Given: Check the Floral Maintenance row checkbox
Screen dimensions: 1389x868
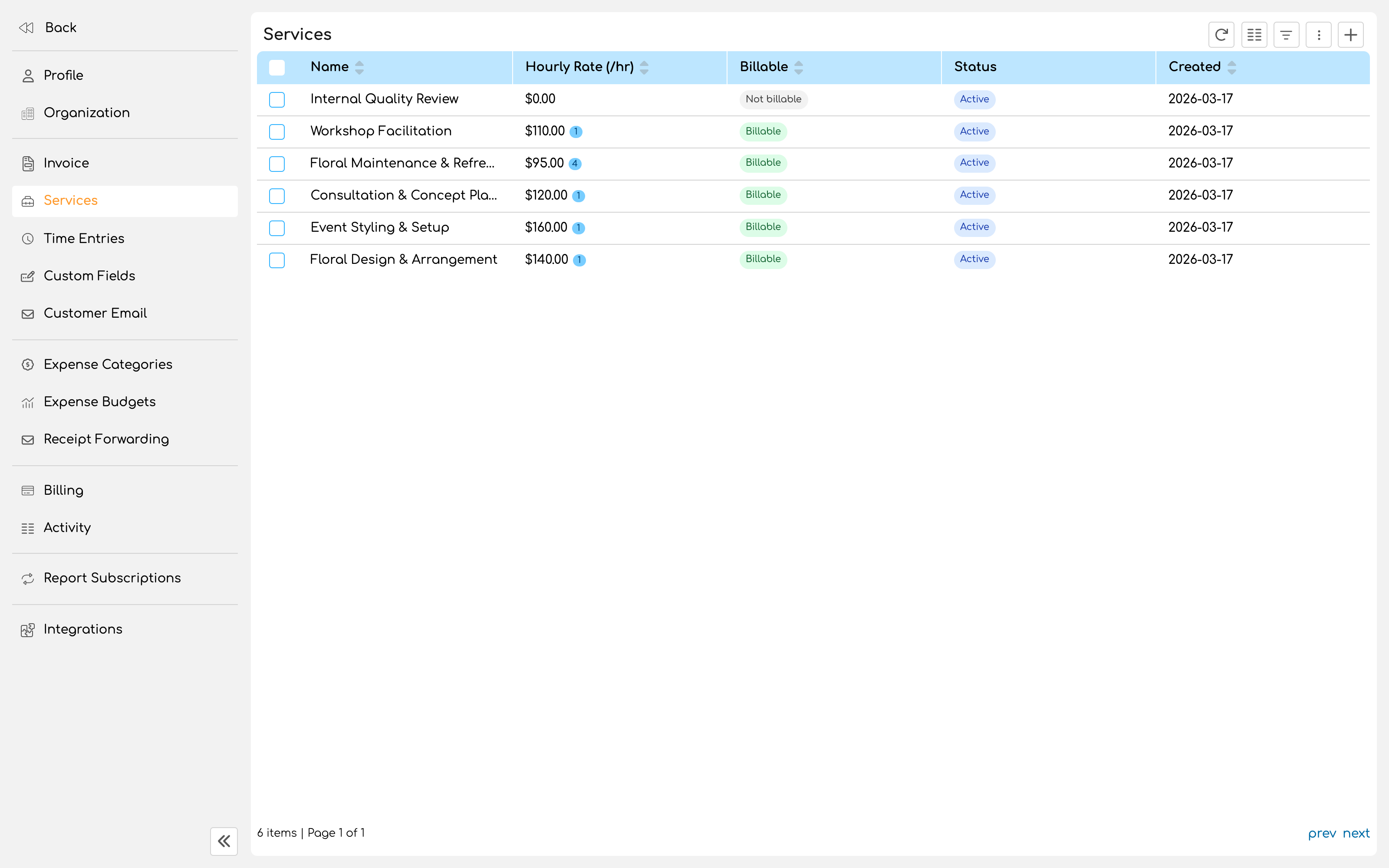Looking at the screenshot, I should coord(276,164).
